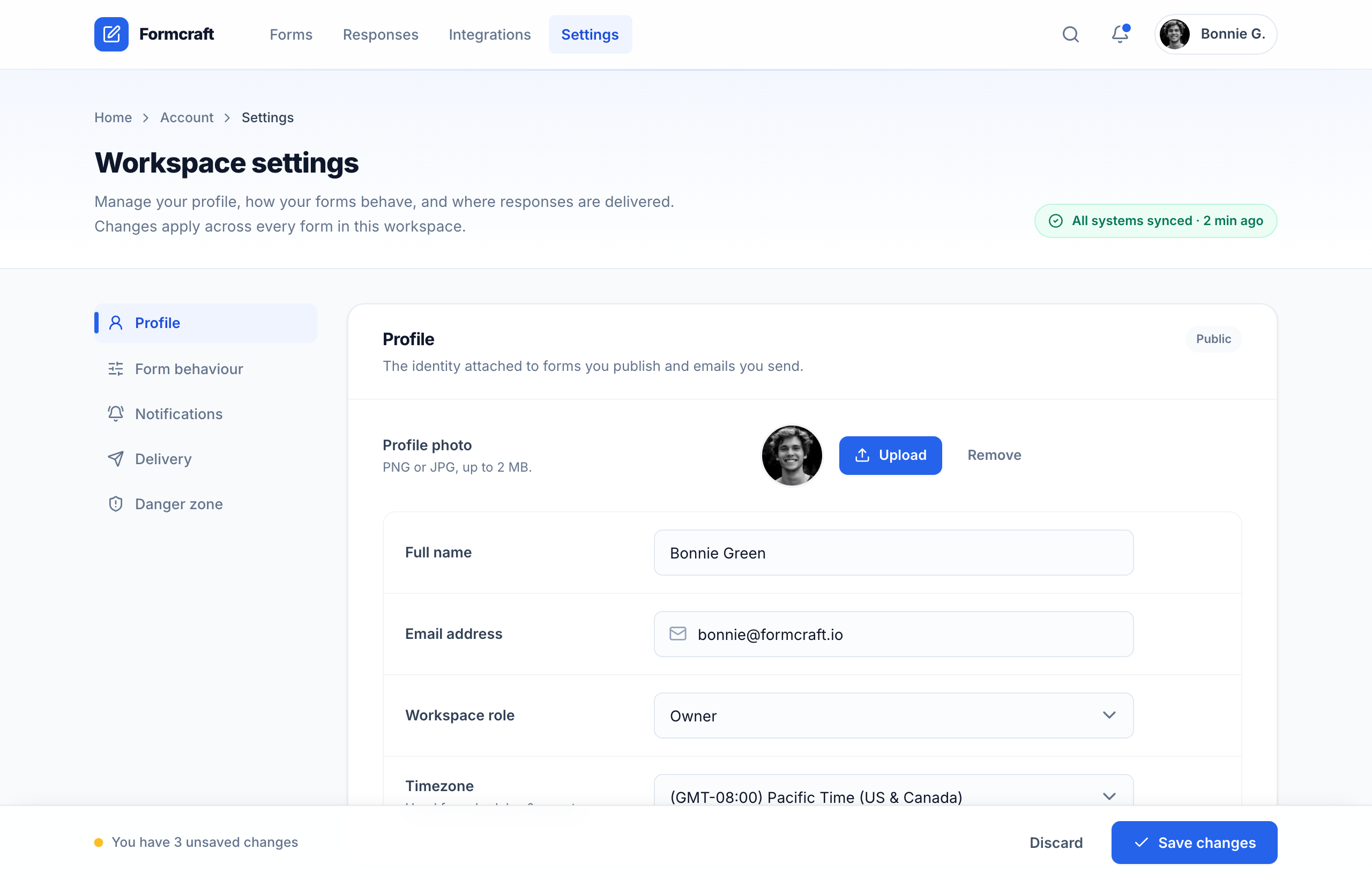Navigate to Account breadcrumb

[187, 117]
